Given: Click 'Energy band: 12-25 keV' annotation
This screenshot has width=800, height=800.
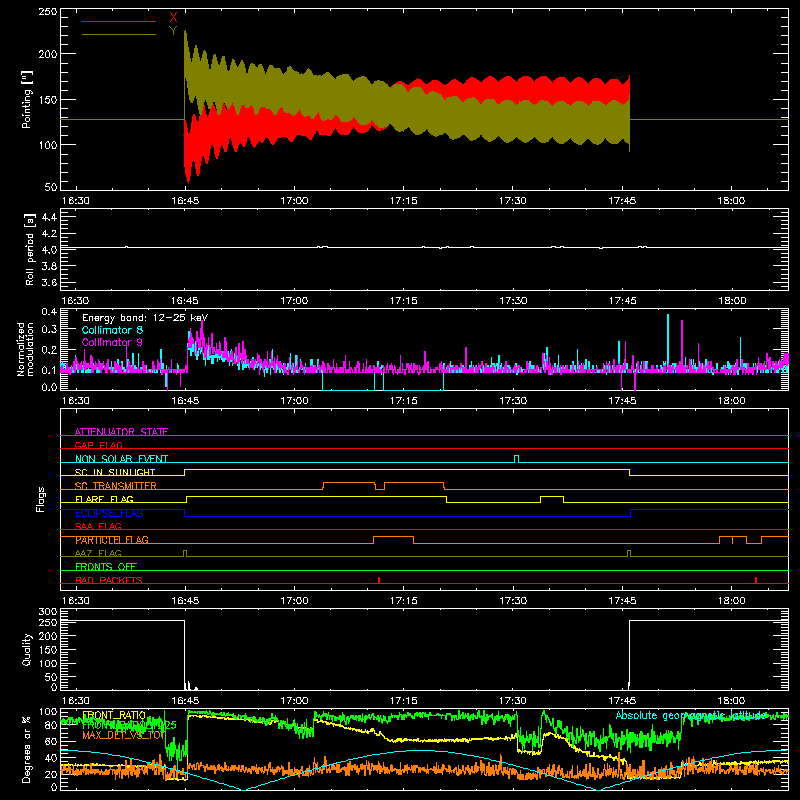Looking at the screenshot, I should click(145, 318).
